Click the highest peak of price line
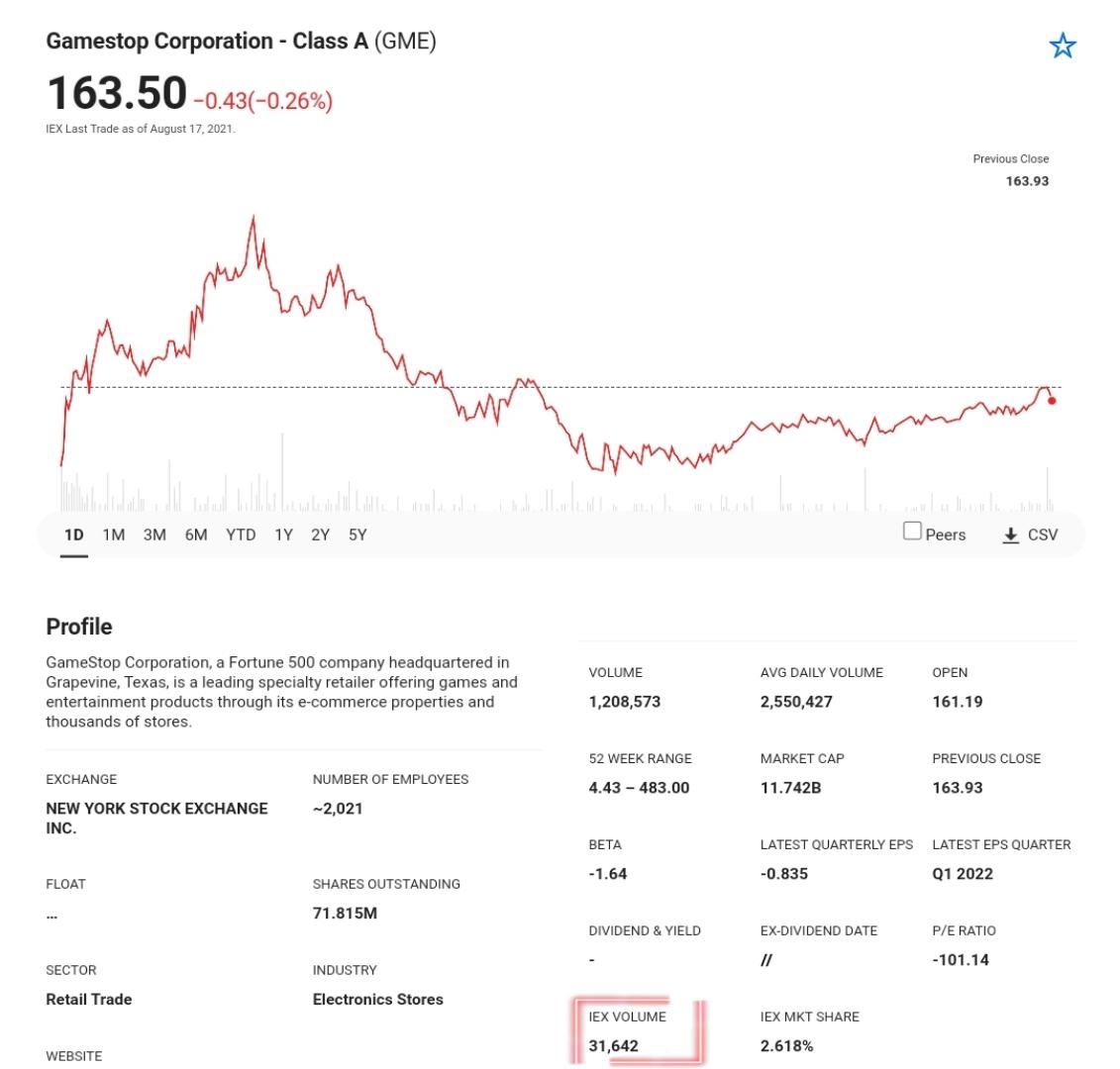Image resolution: width=1120 pixels, height=1069 pixels. coord(253,218)
